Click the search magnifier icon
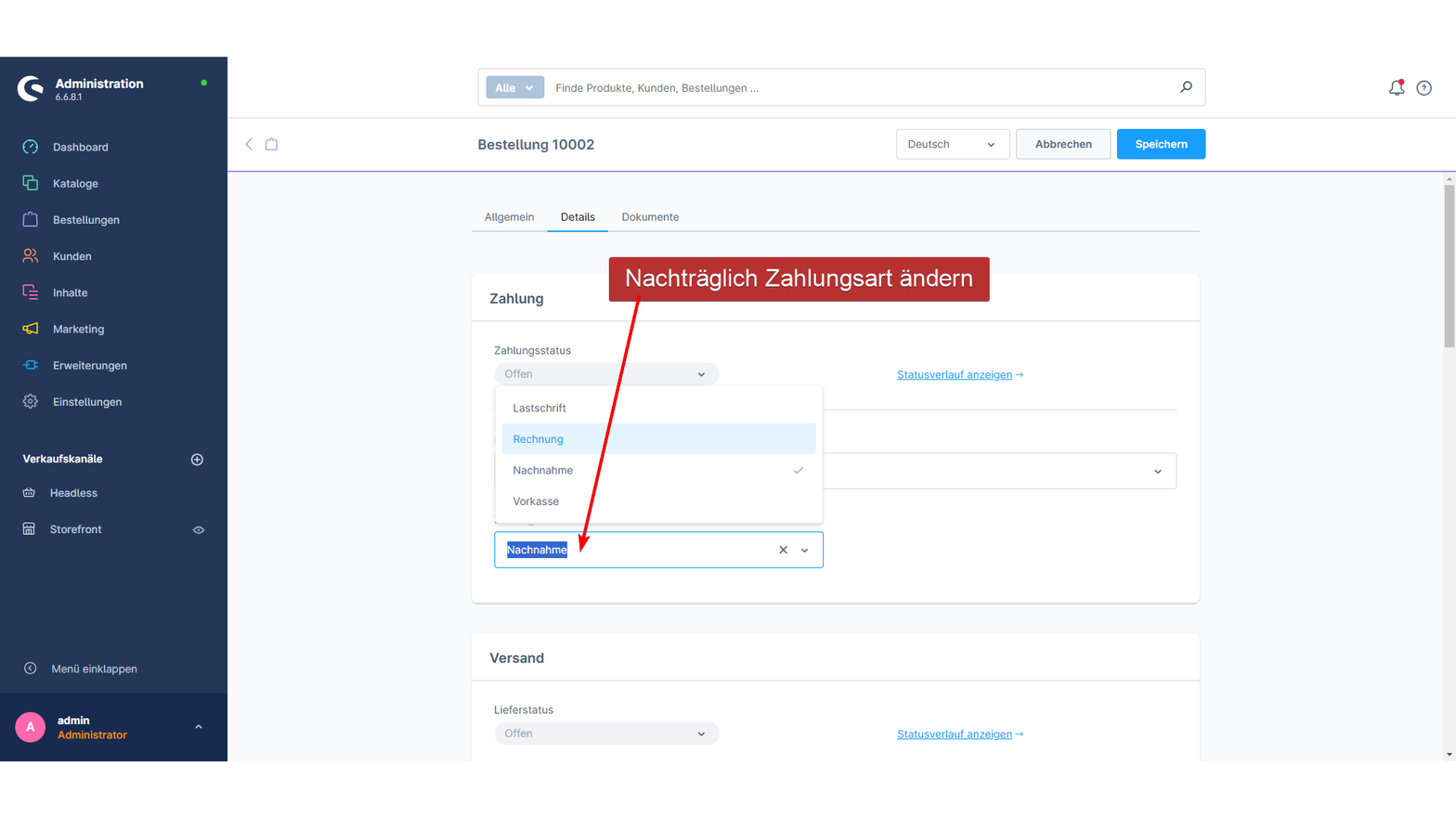This screenshot has height=819, width=1456. [1186, 87]
